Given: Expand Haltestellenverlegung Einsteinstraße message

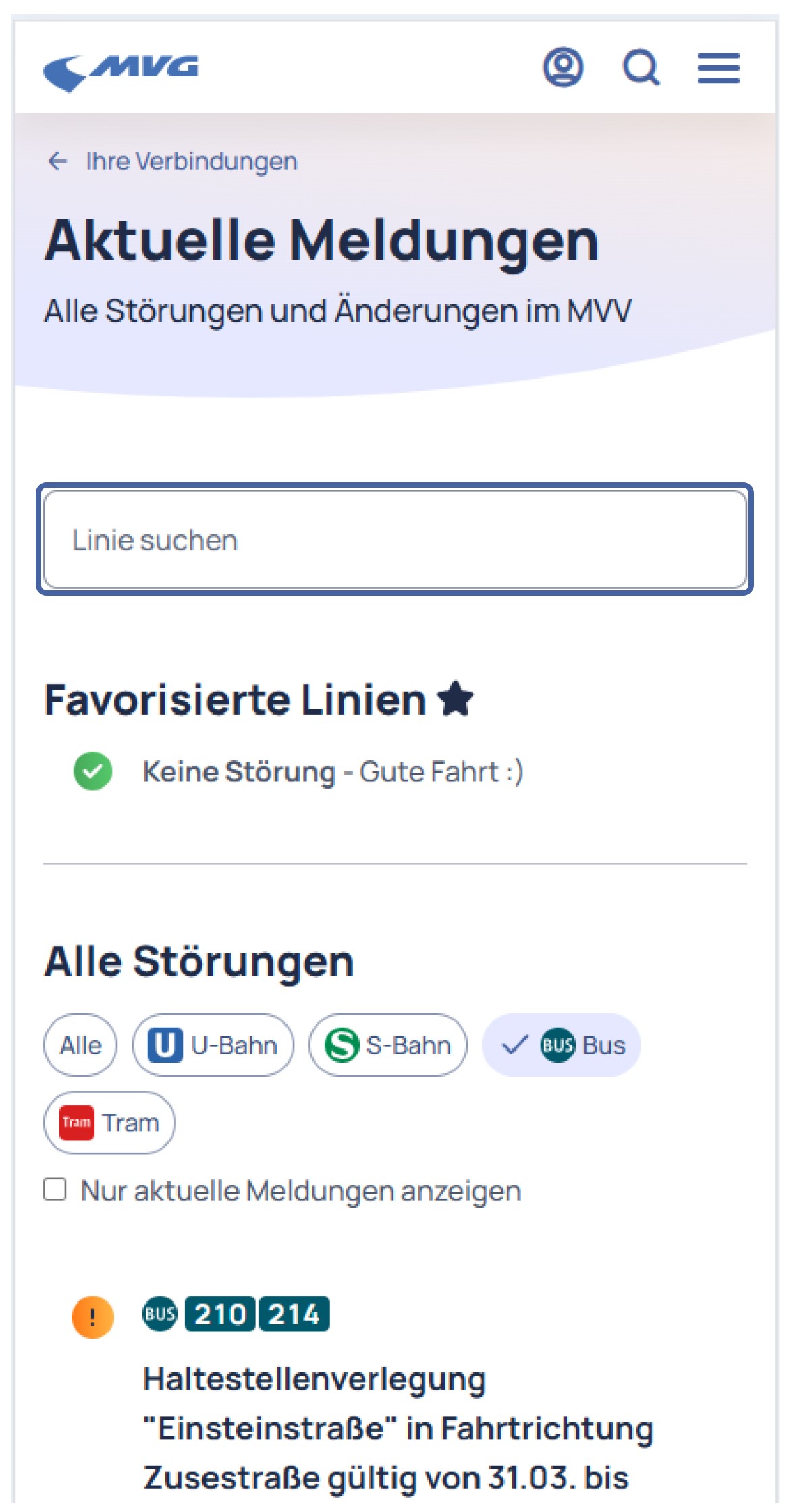Looking at the screenshot, I should coord(398,1428).
